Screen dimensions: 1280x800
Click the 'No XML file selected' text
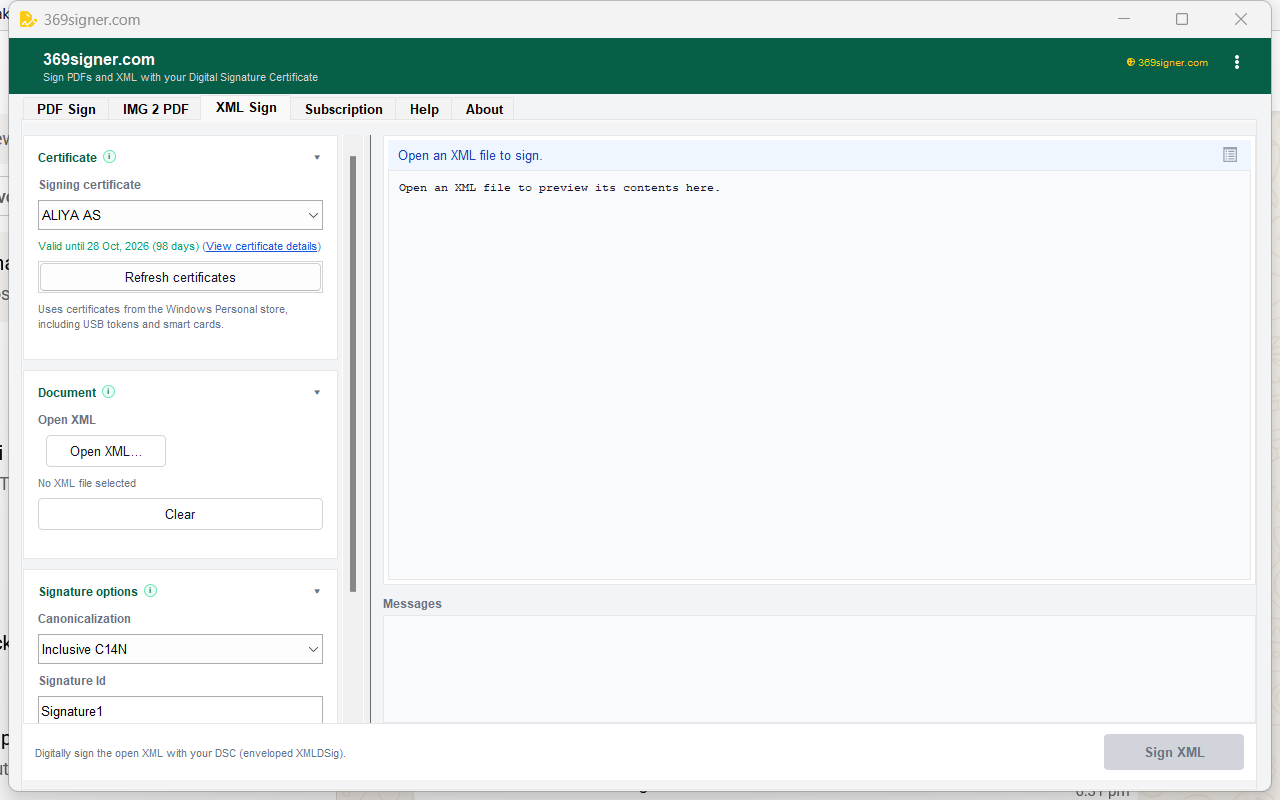click(87, 483)
